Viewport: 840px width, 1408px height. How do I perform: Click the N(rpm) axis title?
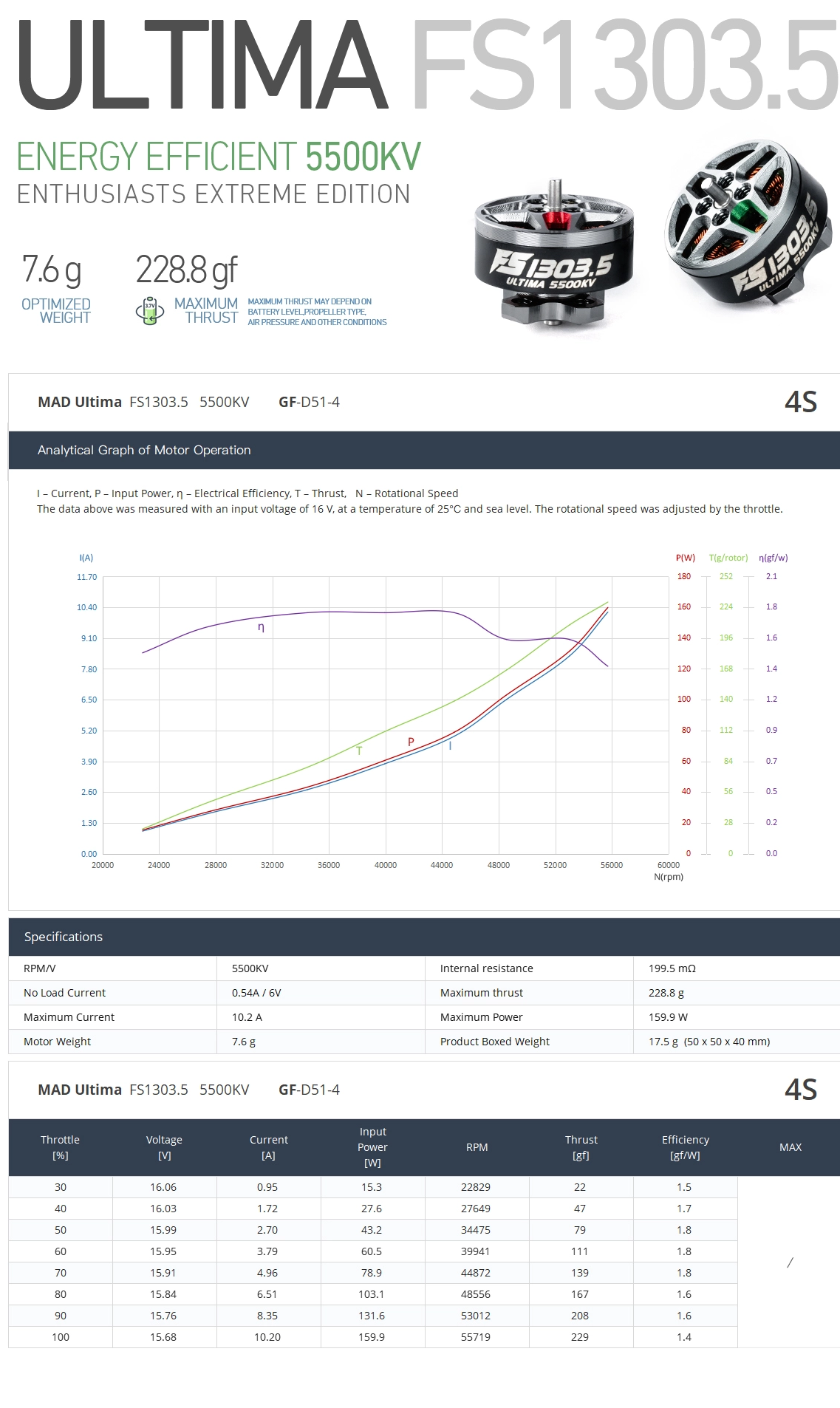669,877
